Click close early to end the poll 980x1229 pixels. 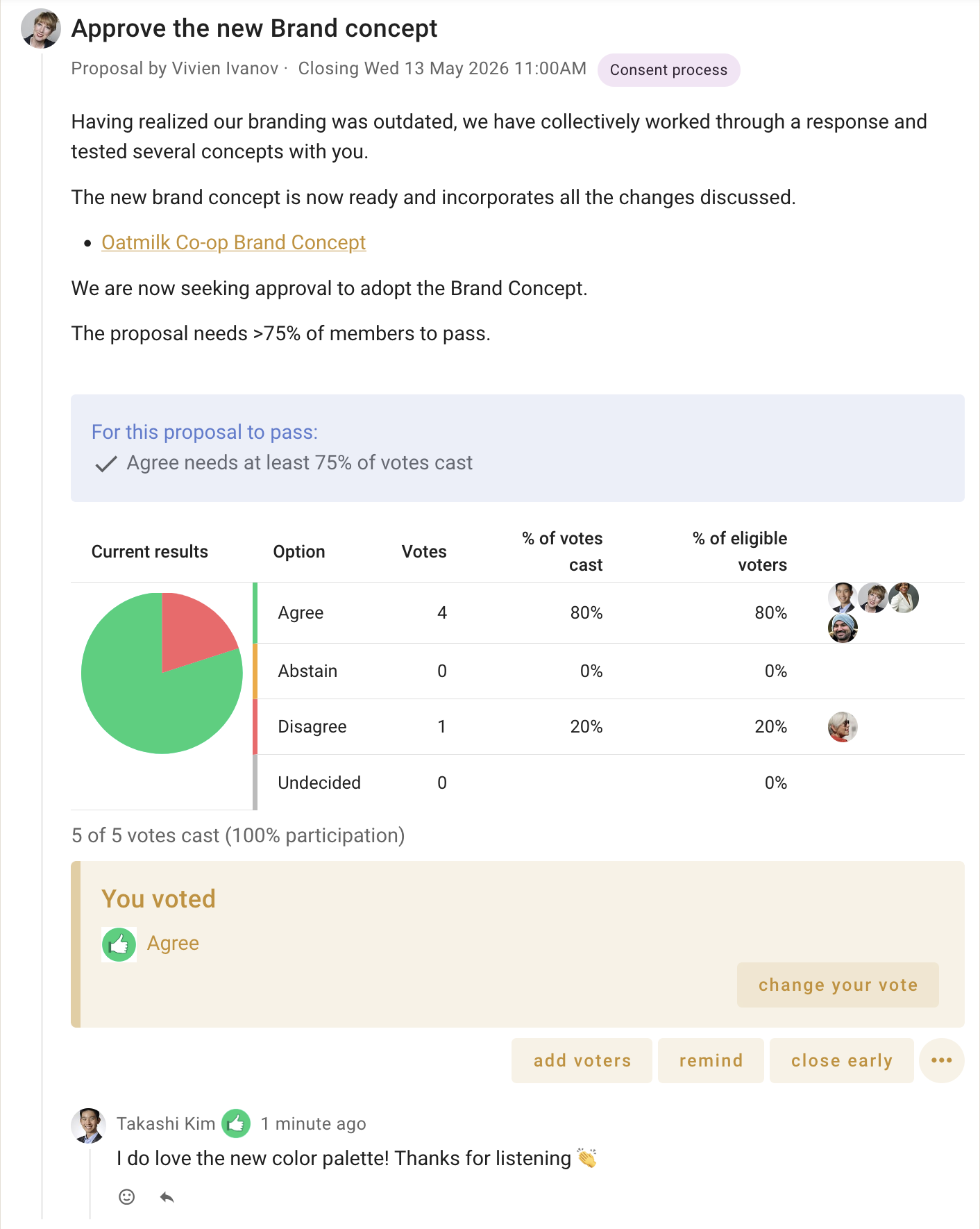click(841, 1060)
